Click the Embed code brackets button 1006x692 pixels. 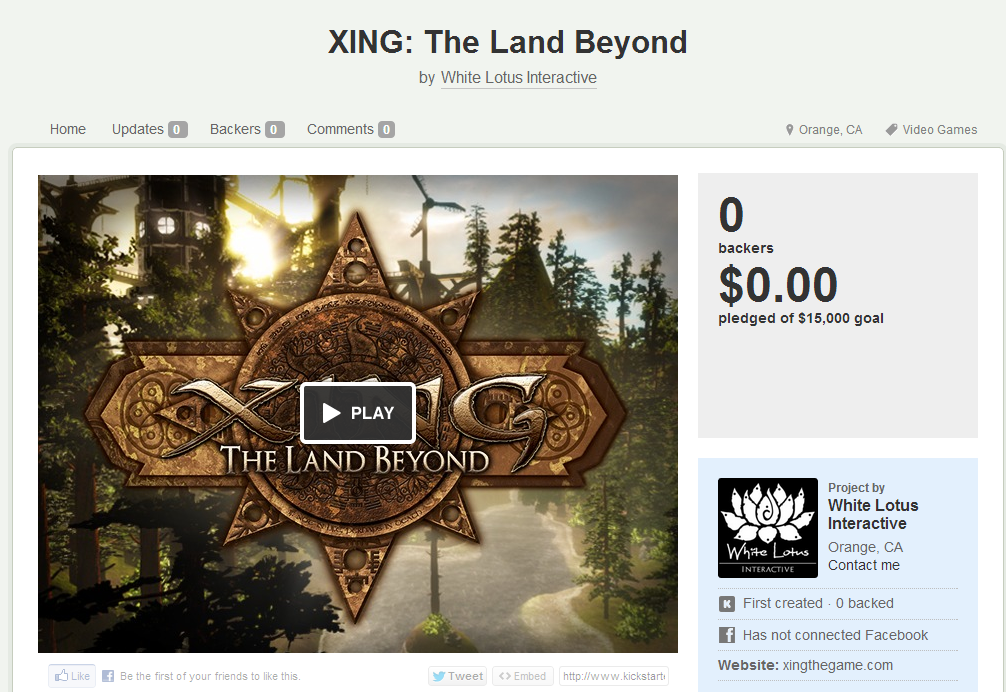pos(522,676)
